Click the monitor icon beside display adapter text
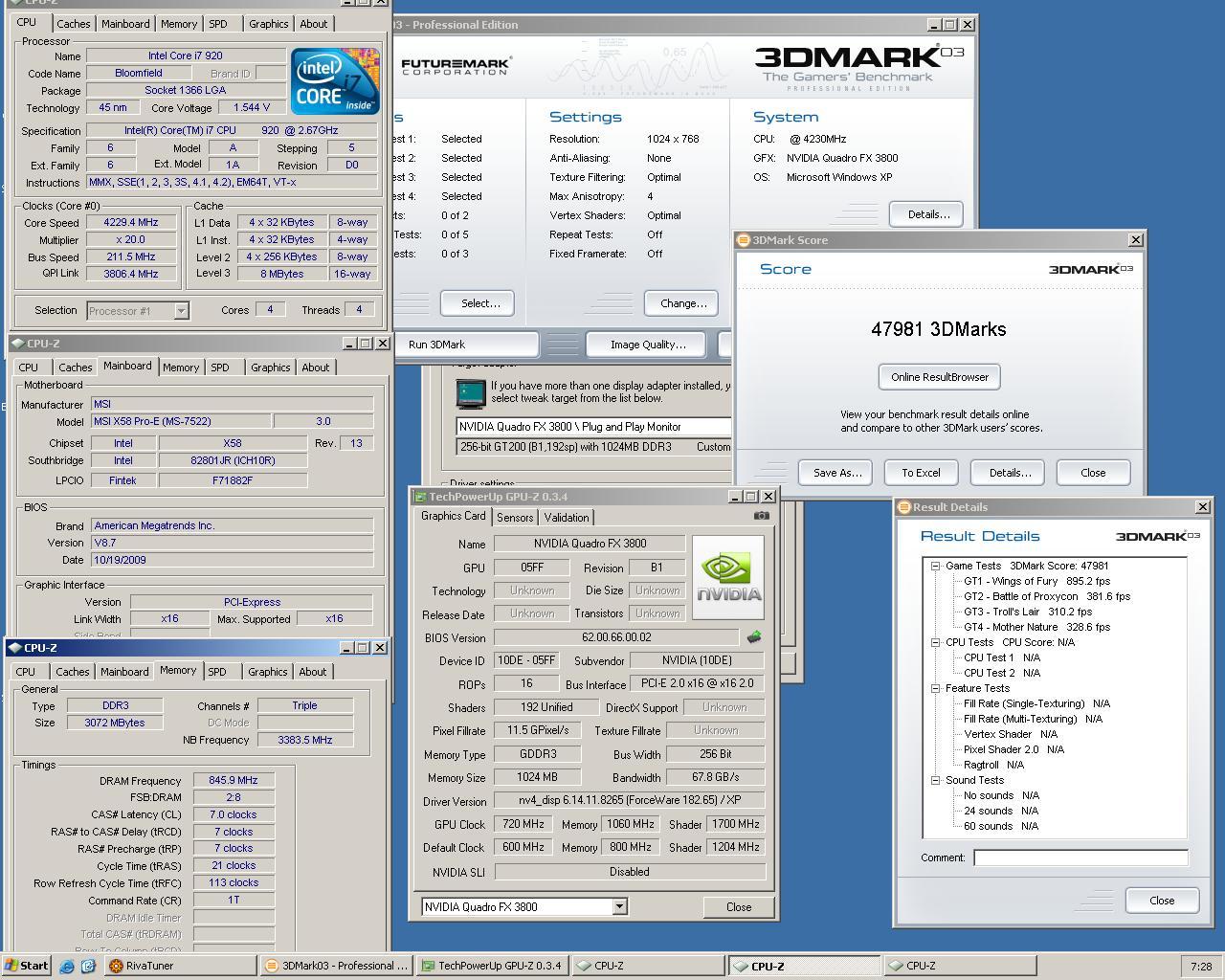Image resolution: width=1225 pixels, height=980 pixels. [x=471, y=393]
